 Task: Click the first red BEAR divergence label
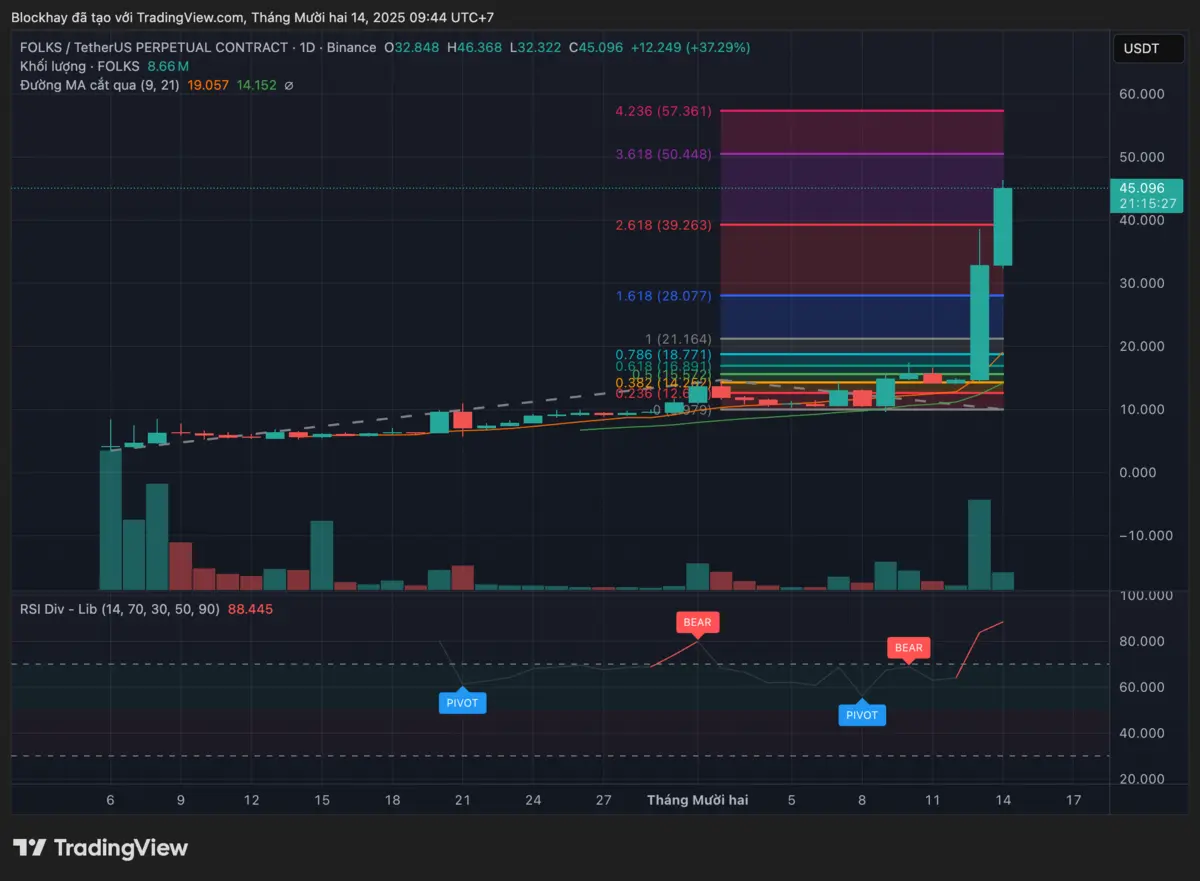pyautogui.click(x=697, y=622)
